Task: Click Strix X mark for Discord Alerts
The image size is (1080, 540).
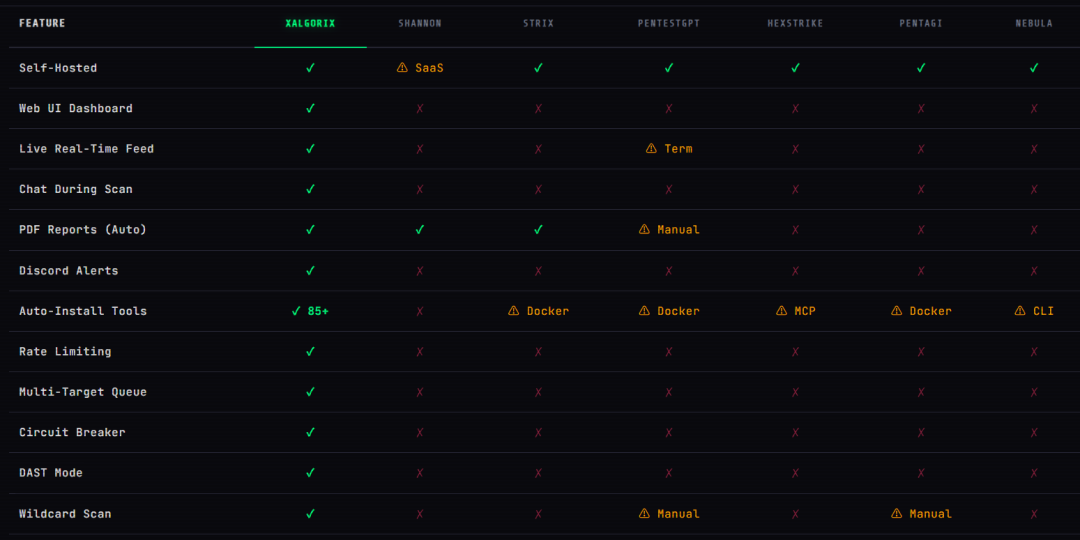Action: pos(538,271)
